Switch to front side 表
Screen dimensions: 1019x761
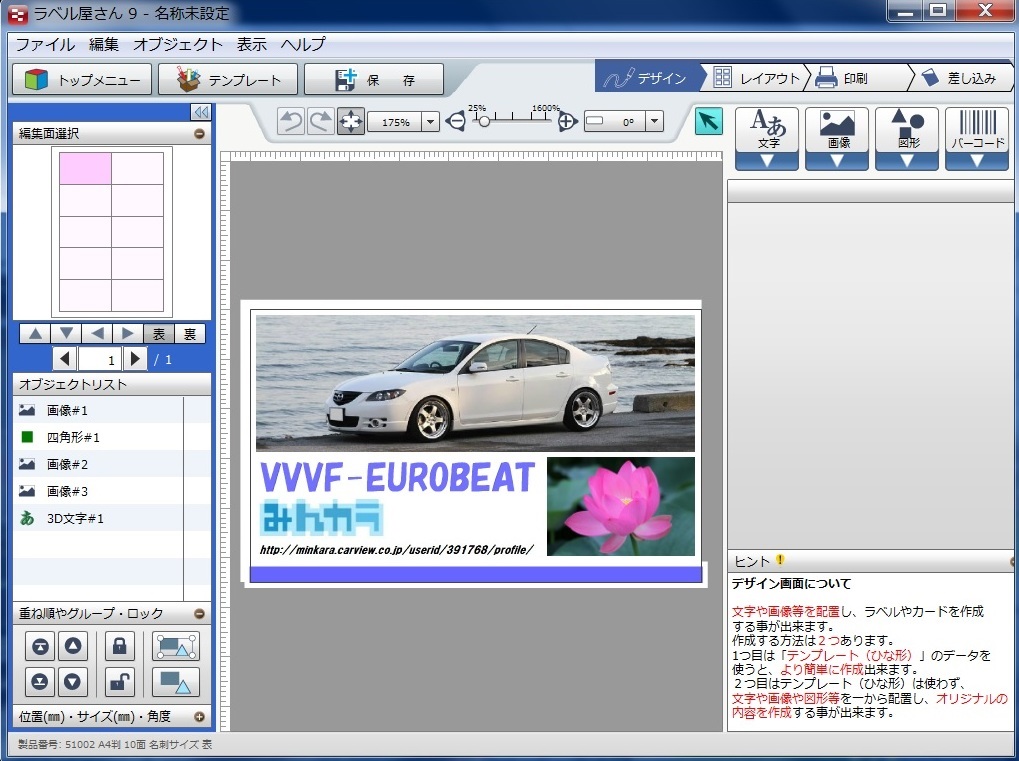(159, 334)
